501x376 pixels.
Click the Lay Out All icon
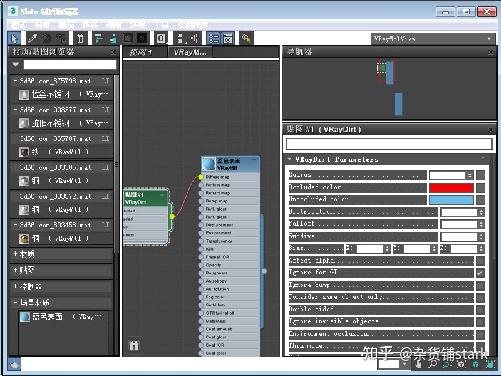180,38
